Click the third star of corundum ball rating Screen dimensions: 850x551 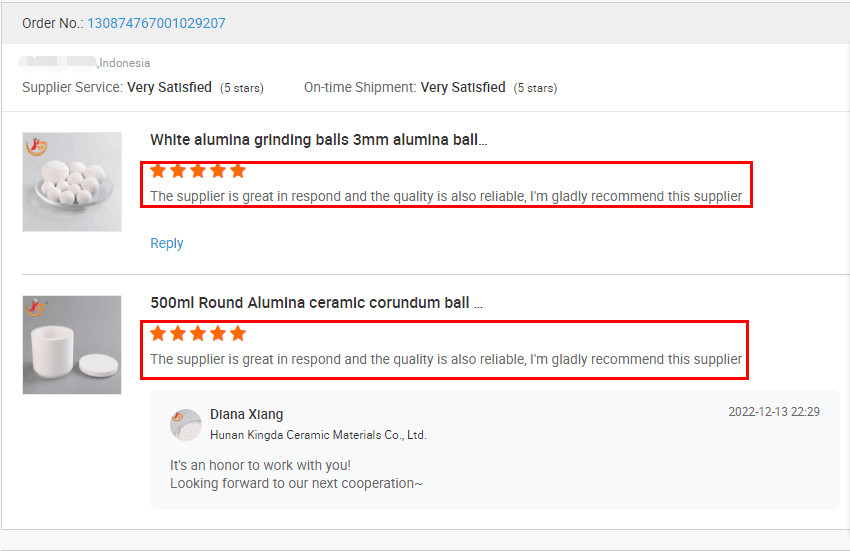coord(198,333)
